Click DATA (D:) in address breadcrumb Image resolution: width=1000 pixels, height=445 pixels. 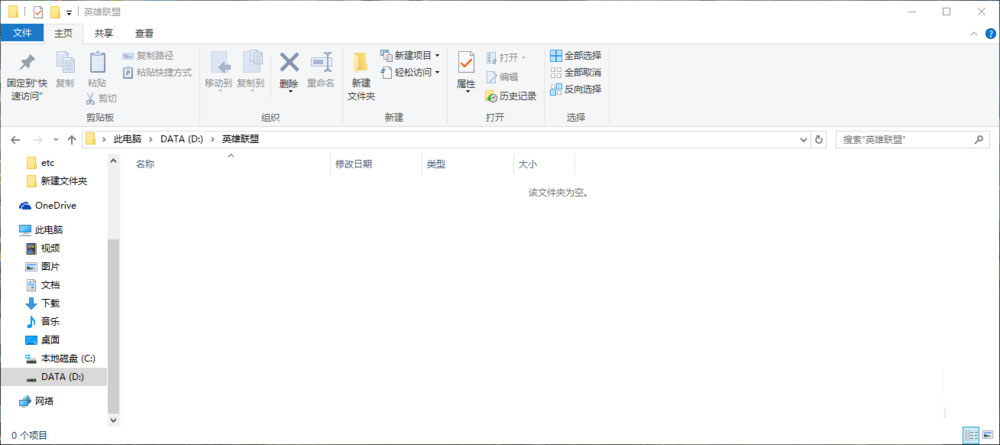[x=182, y=139]
